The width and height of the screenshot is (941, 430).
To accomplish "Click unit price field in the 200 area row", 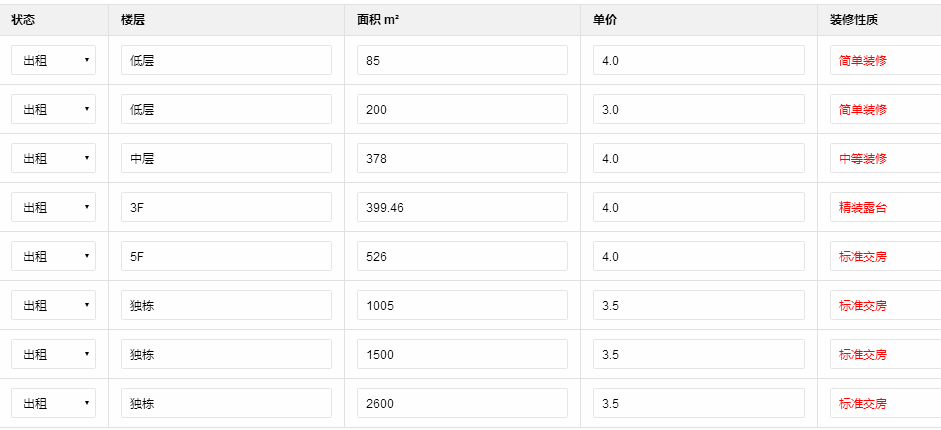I will click(x=698, y=109).
